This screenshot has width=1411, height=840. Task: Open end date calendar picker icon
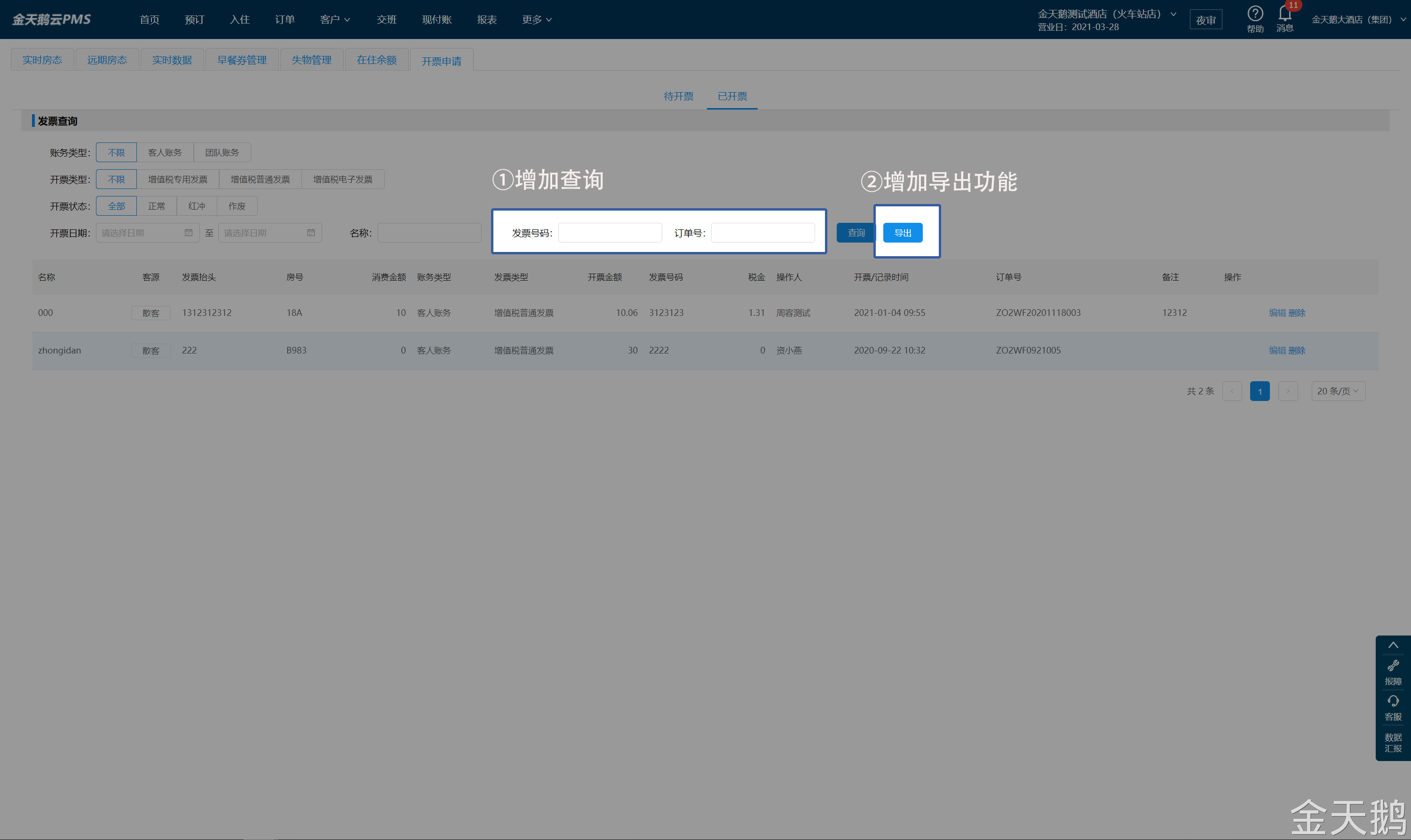point(311,233)
